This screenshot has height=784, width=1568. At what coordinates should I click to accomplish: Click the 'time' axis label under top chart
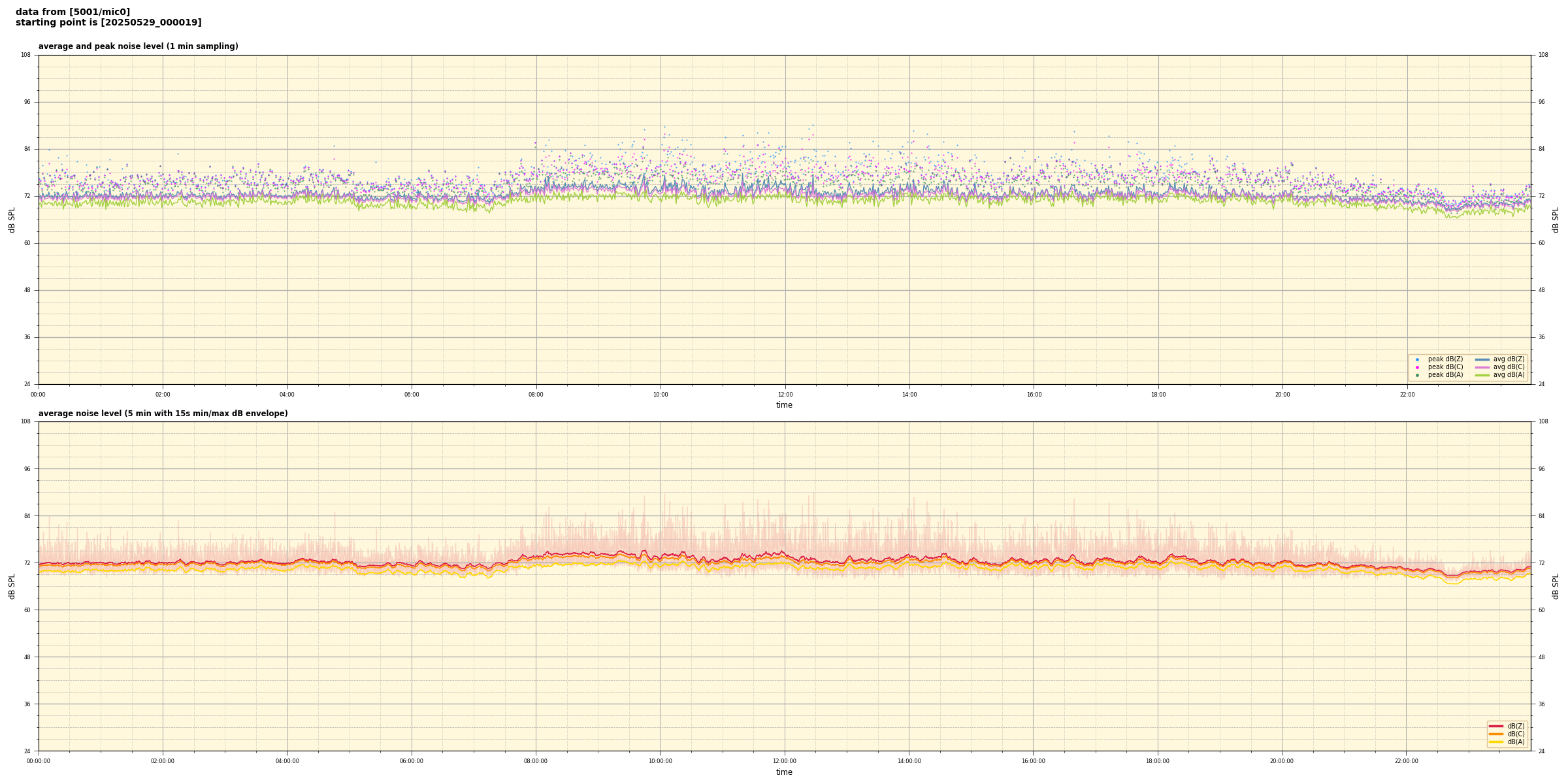tap(784, 405)
